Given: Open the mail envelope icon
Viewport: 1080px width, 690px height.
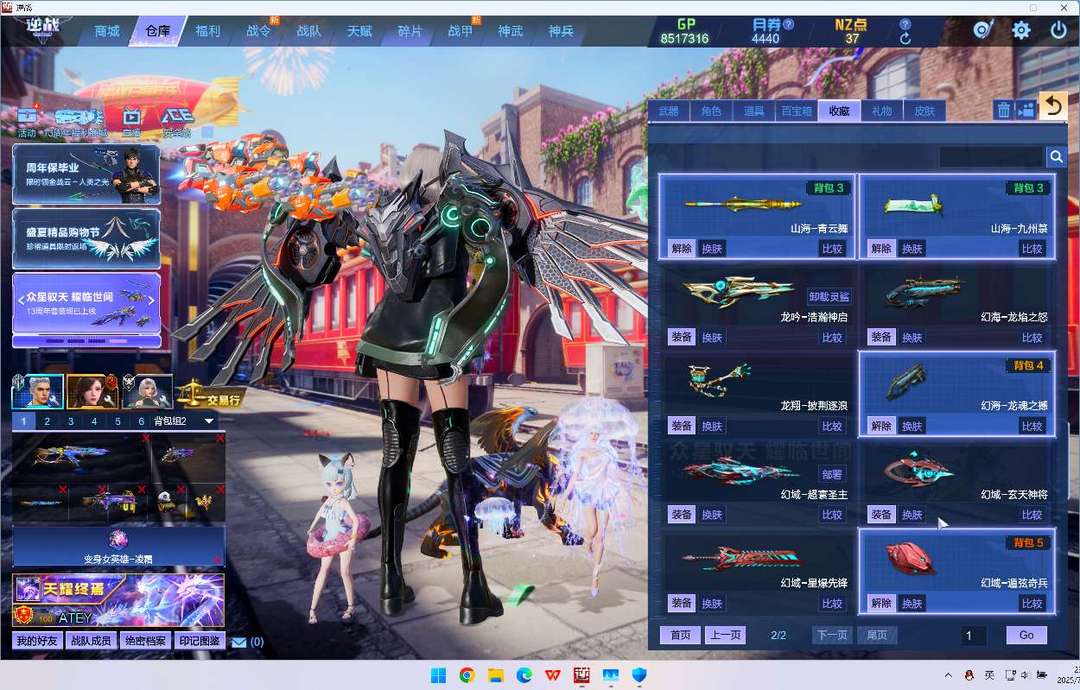Looking at the screenshot, I should pyautogui.click(x=239, y=642).
